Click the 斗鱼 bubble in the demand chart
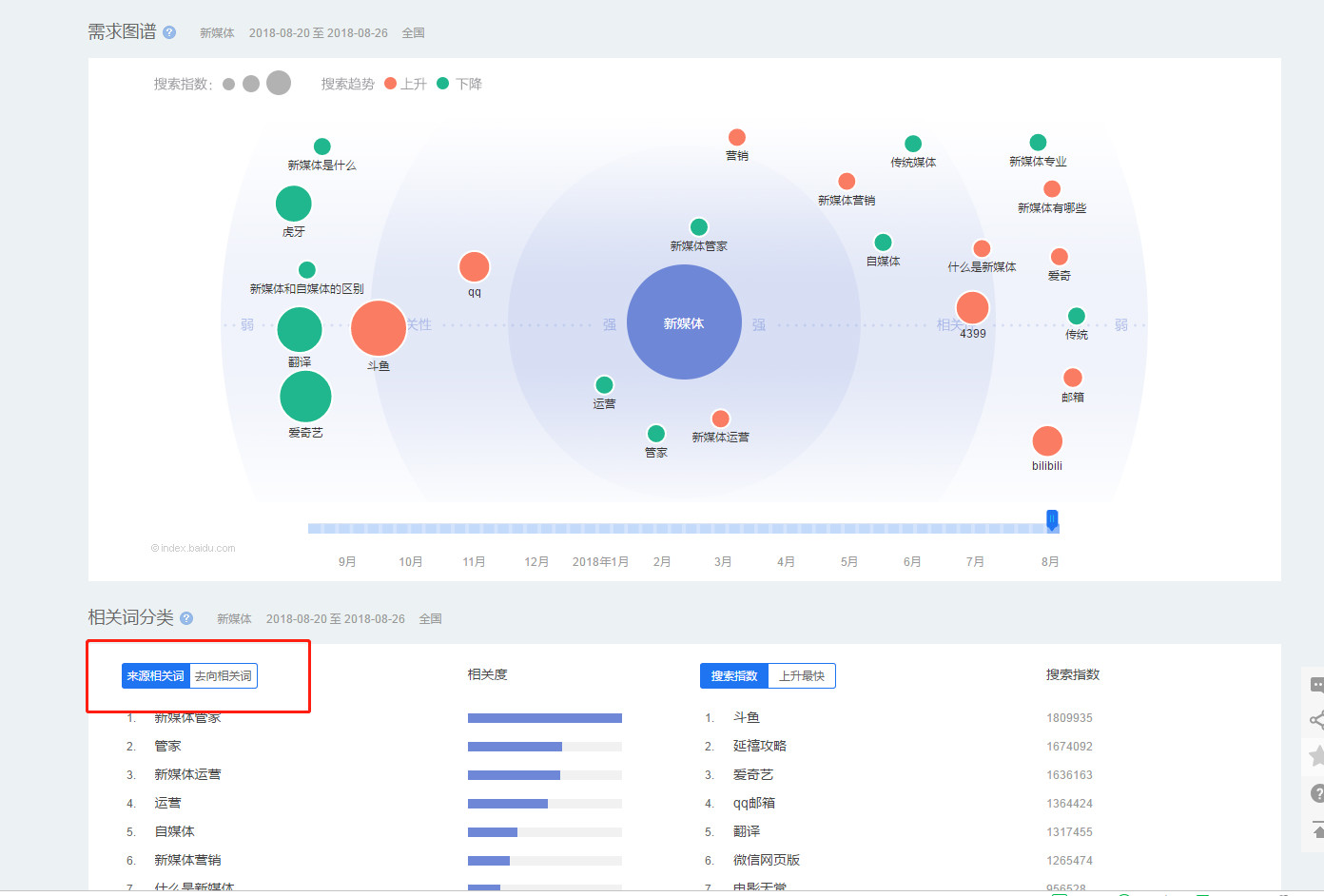 point(379,328)
